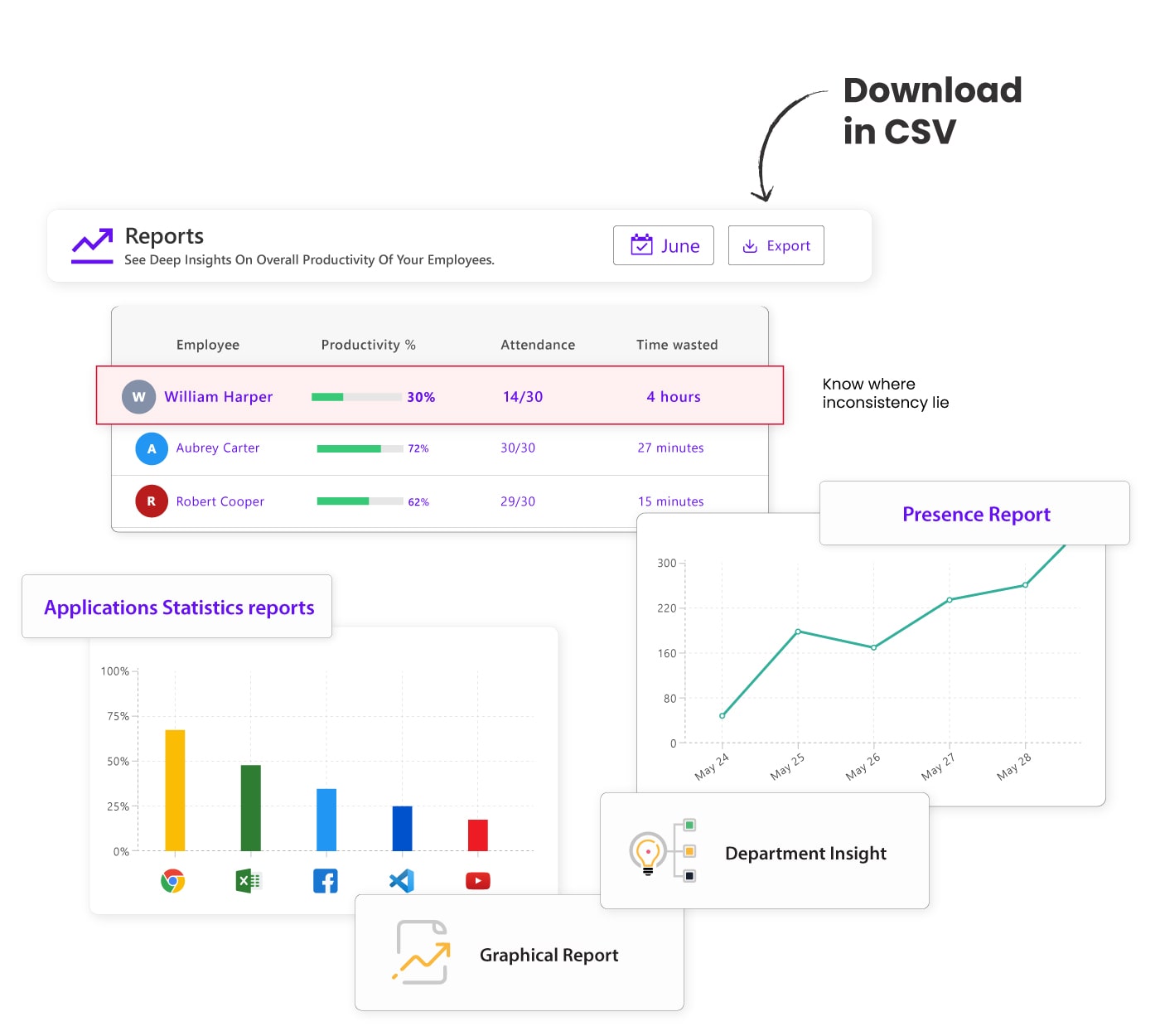Click the purple Reports line-chart icon
This screenshot has width=1160, height=1036.
[92, 244]
